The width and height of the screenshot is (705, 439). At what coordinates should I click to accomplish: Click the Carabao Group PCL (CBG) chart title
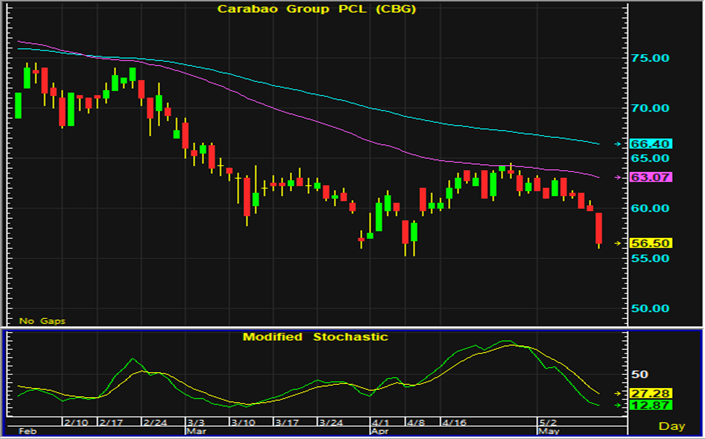[317, 9]
